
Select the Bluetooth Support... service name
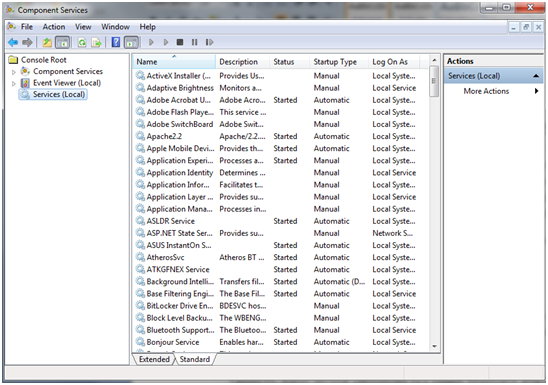(180, 330)
